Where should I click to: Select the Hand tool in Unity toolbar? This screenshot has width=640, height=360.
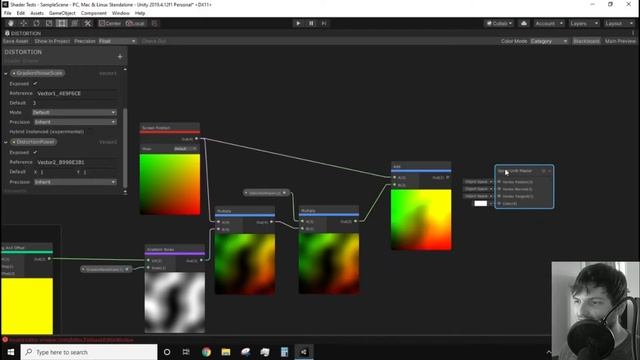coord(11,23)
